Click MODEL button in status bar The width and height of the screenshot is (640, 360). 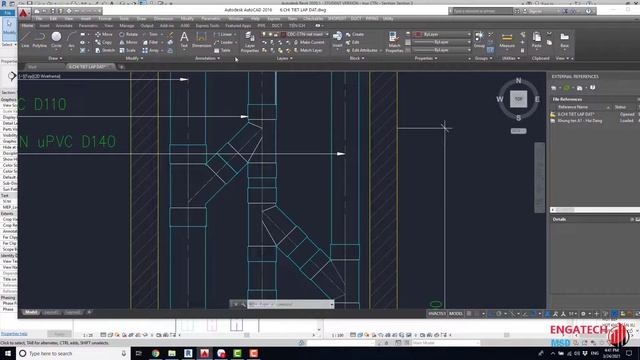pyautogui.click(x=456, y=313)
